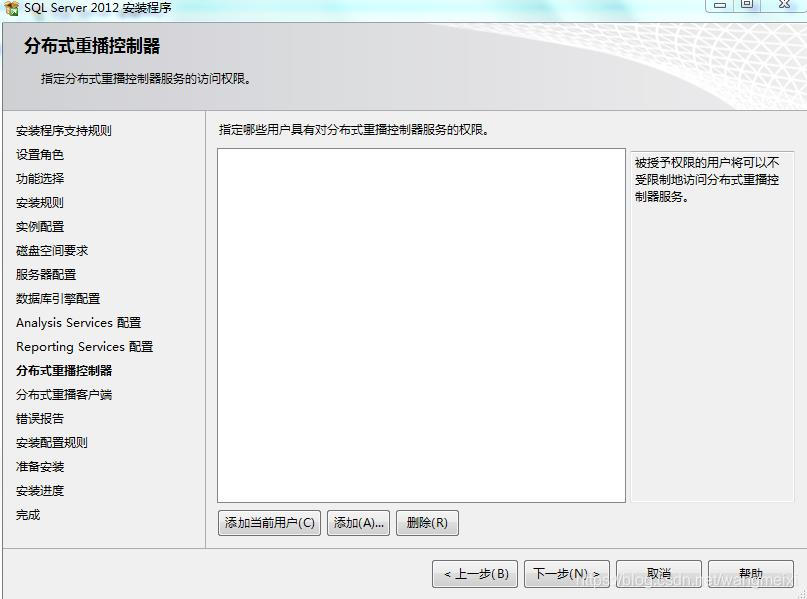The image size is (807, 599).
Task: Click the 被授予权限的用户 description text panel
Action: (x=712, y=326)
